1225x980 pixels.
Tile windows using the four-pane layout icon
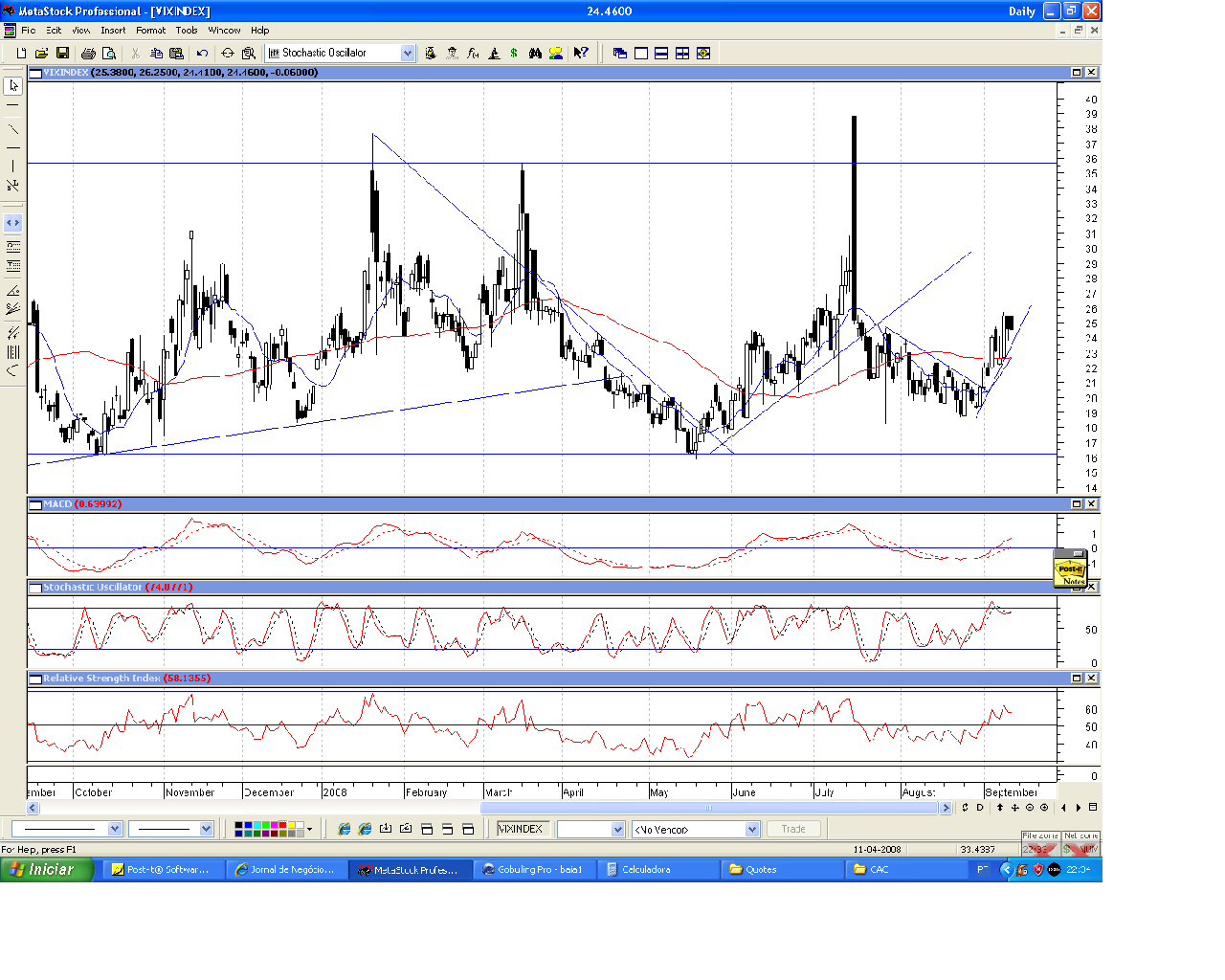(682, 54)
